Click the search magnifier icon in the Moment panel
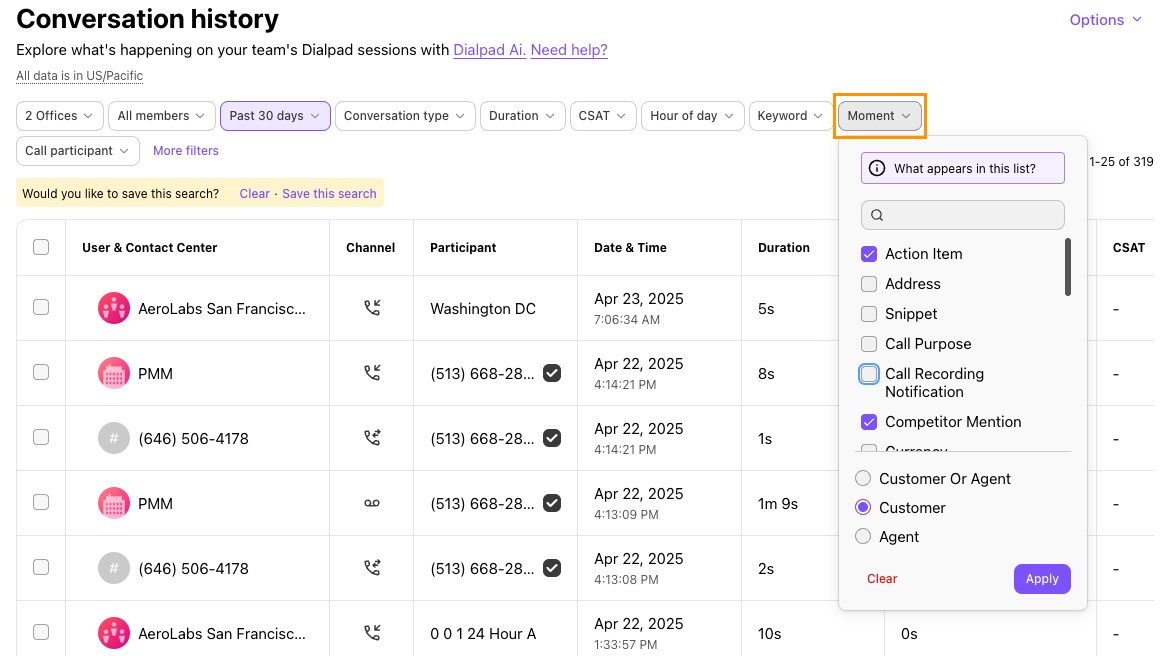Image resolution: width=1171 pixels, height=656 pixels. 878,215
